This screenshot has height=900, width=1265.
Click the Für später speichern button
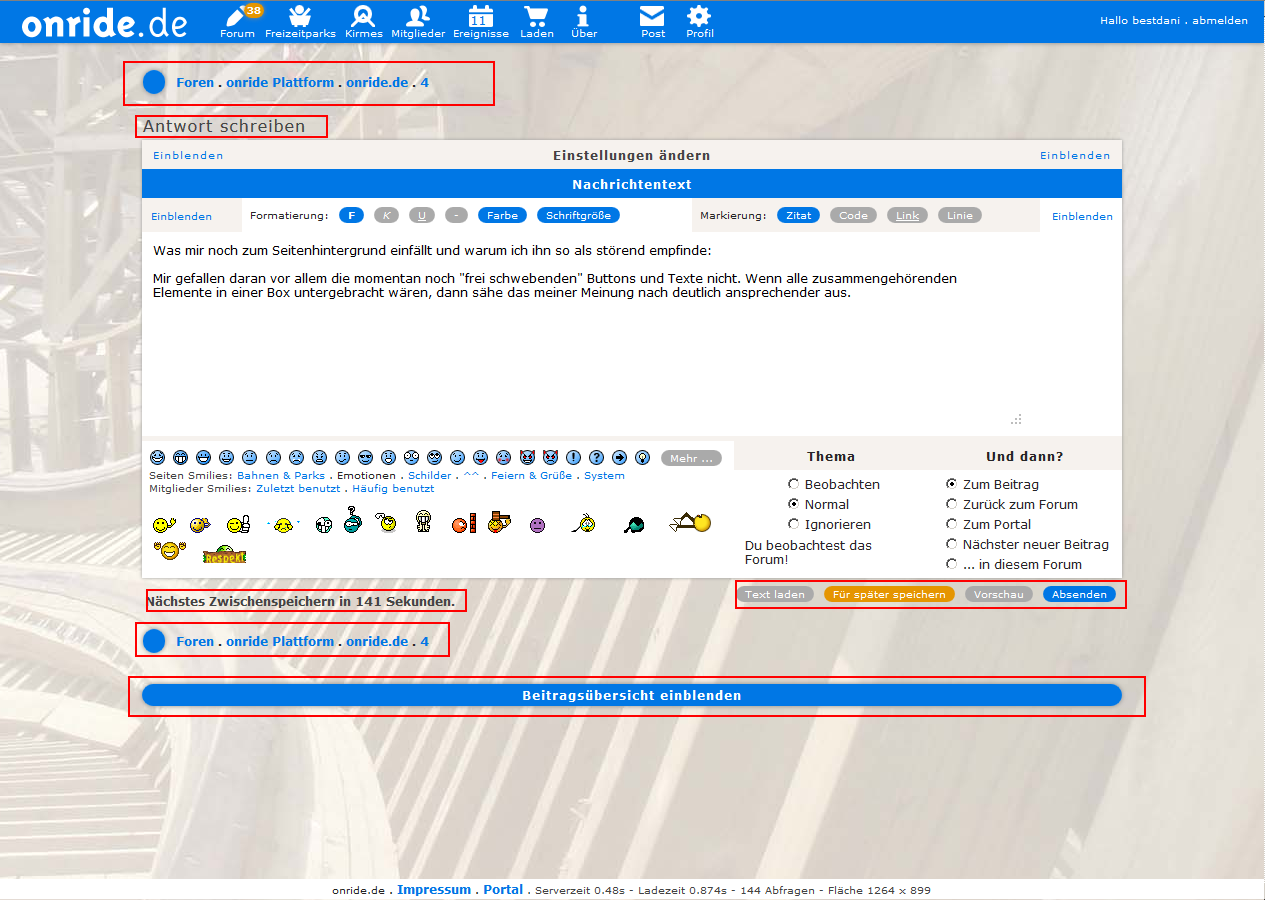point(889,594)
